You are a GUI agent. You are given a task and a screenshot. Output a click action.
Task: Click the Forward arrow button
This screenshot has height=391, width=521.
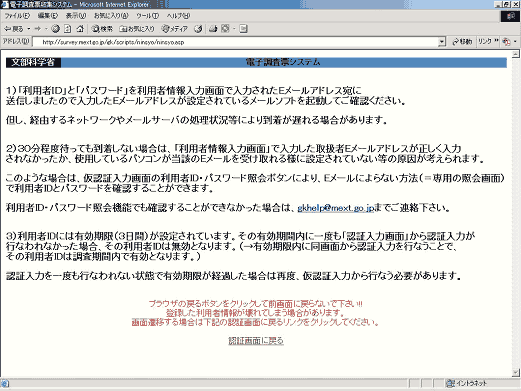[x=38, y=29]
